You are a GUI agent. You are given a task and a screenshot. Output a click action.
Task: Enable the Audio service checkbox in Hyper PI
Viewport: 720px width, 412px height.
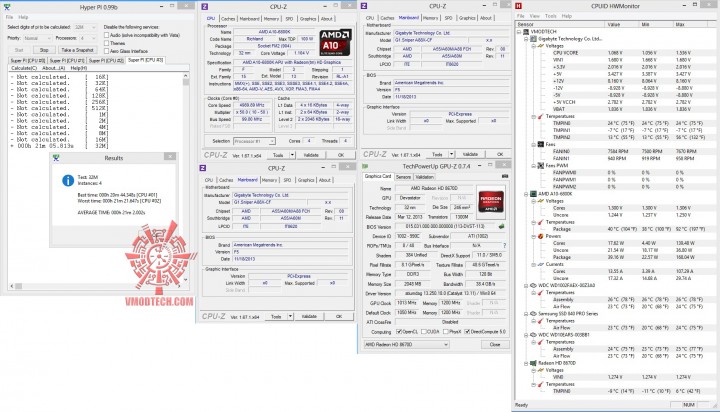107,35
